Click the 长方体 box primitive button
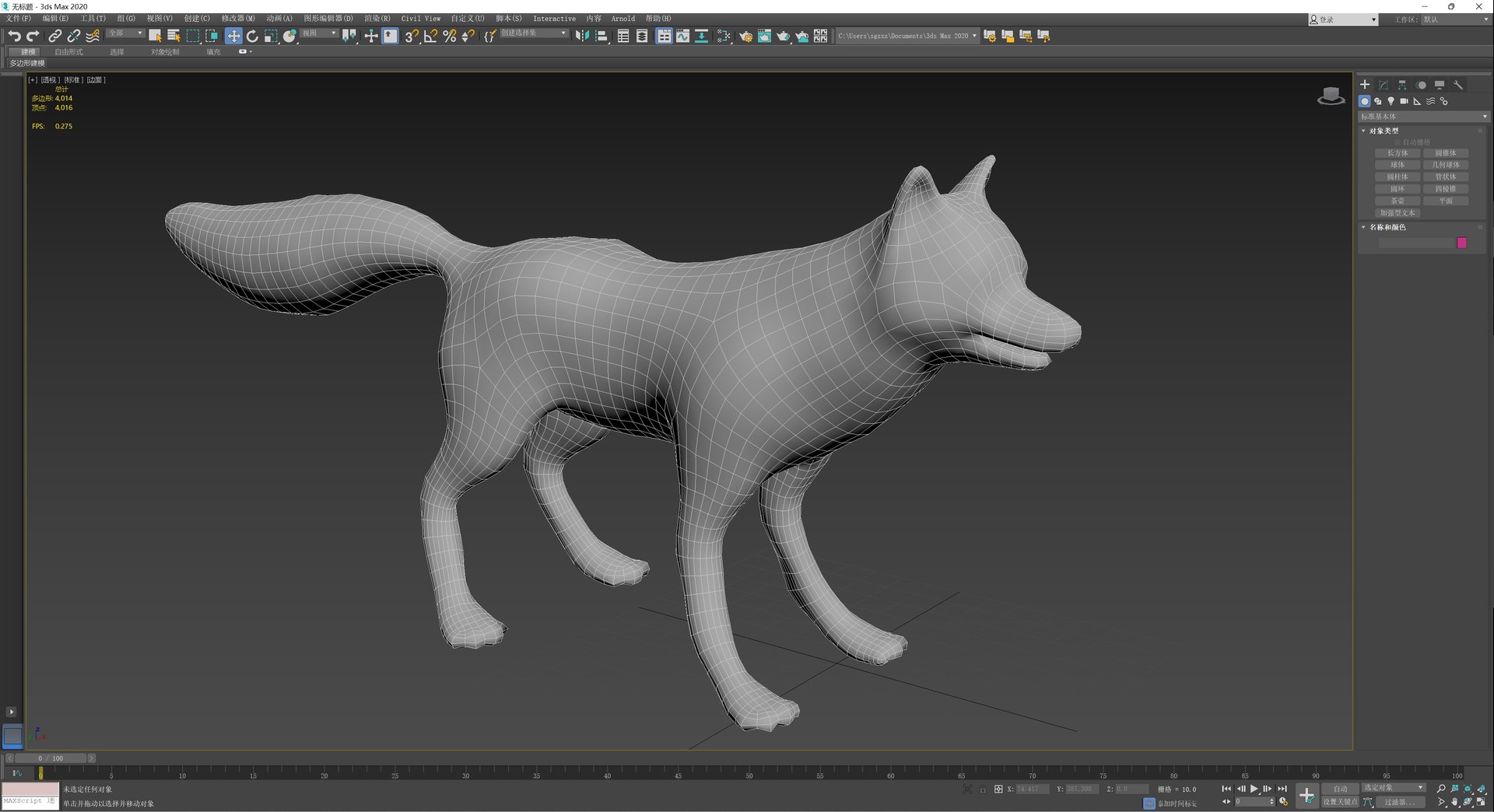This screenshot has width=1494, height=812. coord(1398,153)
